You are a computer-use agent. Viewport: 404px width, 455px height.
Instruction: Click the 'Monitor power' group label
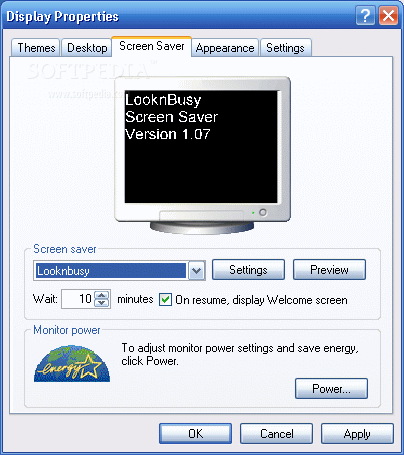coord(67,330)
